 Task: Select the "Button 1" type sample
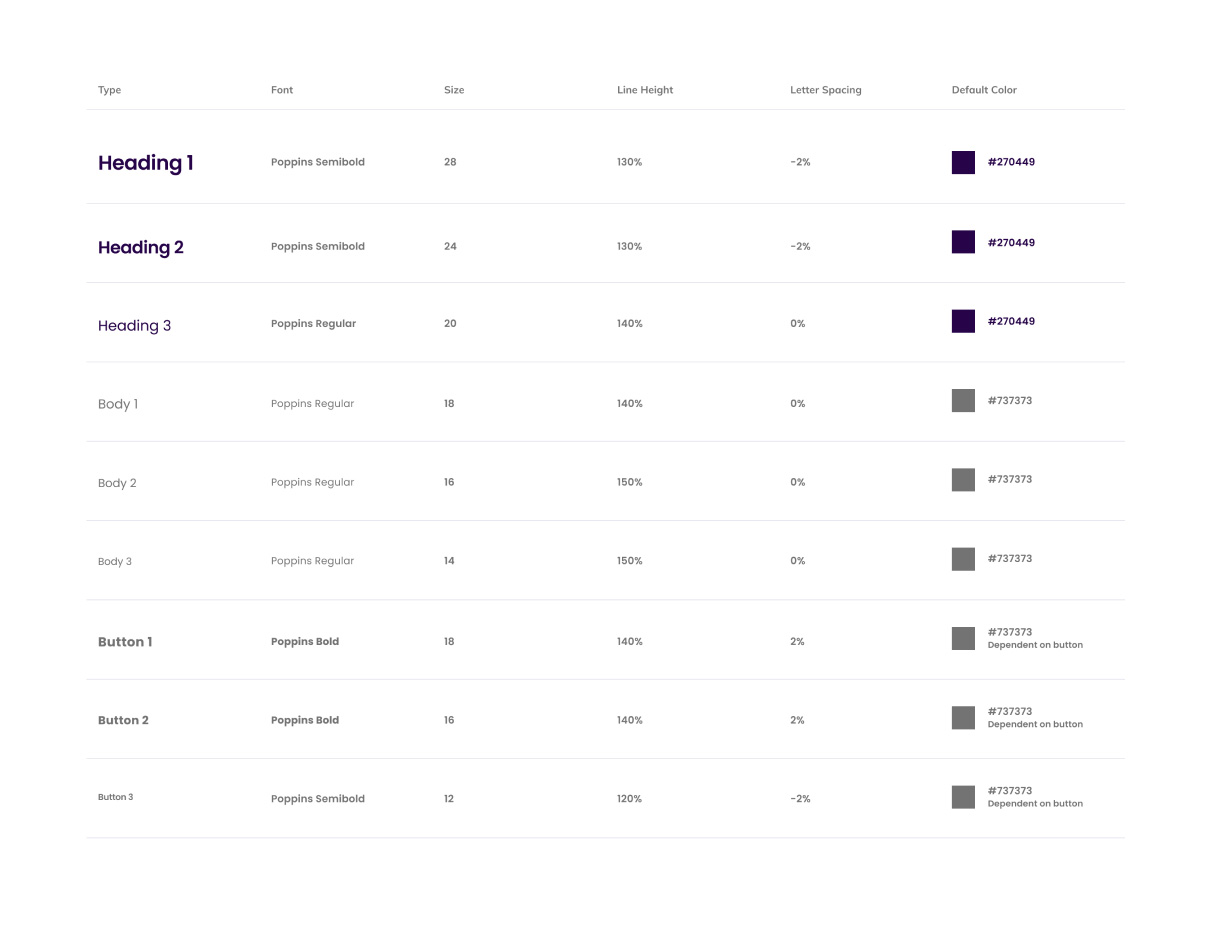[x=125, y=642]
